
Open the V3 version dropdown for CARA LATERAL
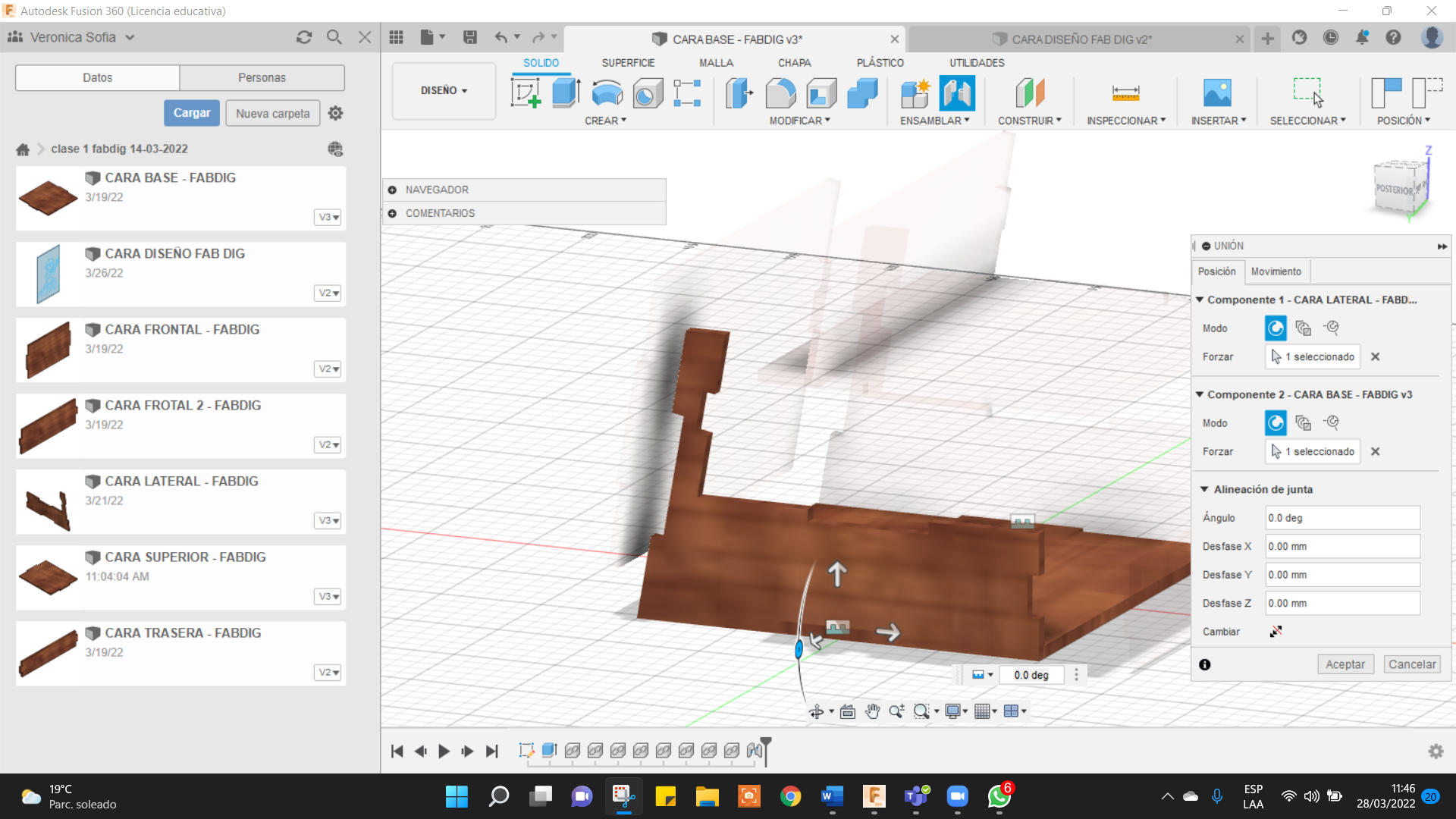[328, 521]
